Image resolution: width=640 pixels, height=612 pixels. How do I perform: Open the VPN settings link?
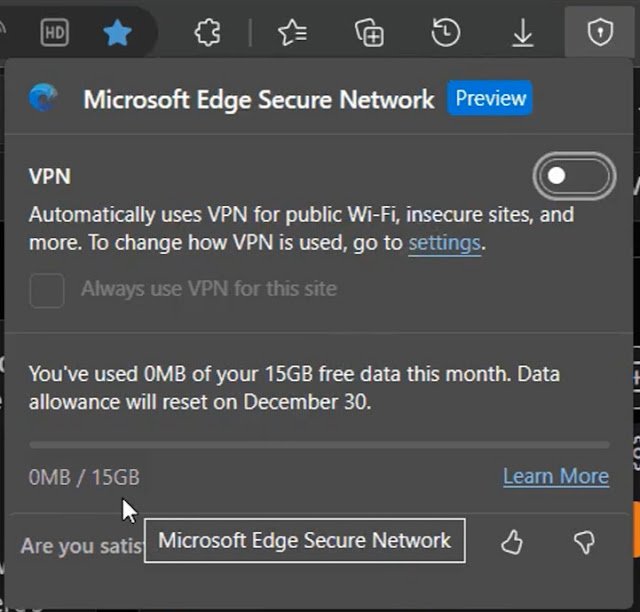[x=444, y=242]
